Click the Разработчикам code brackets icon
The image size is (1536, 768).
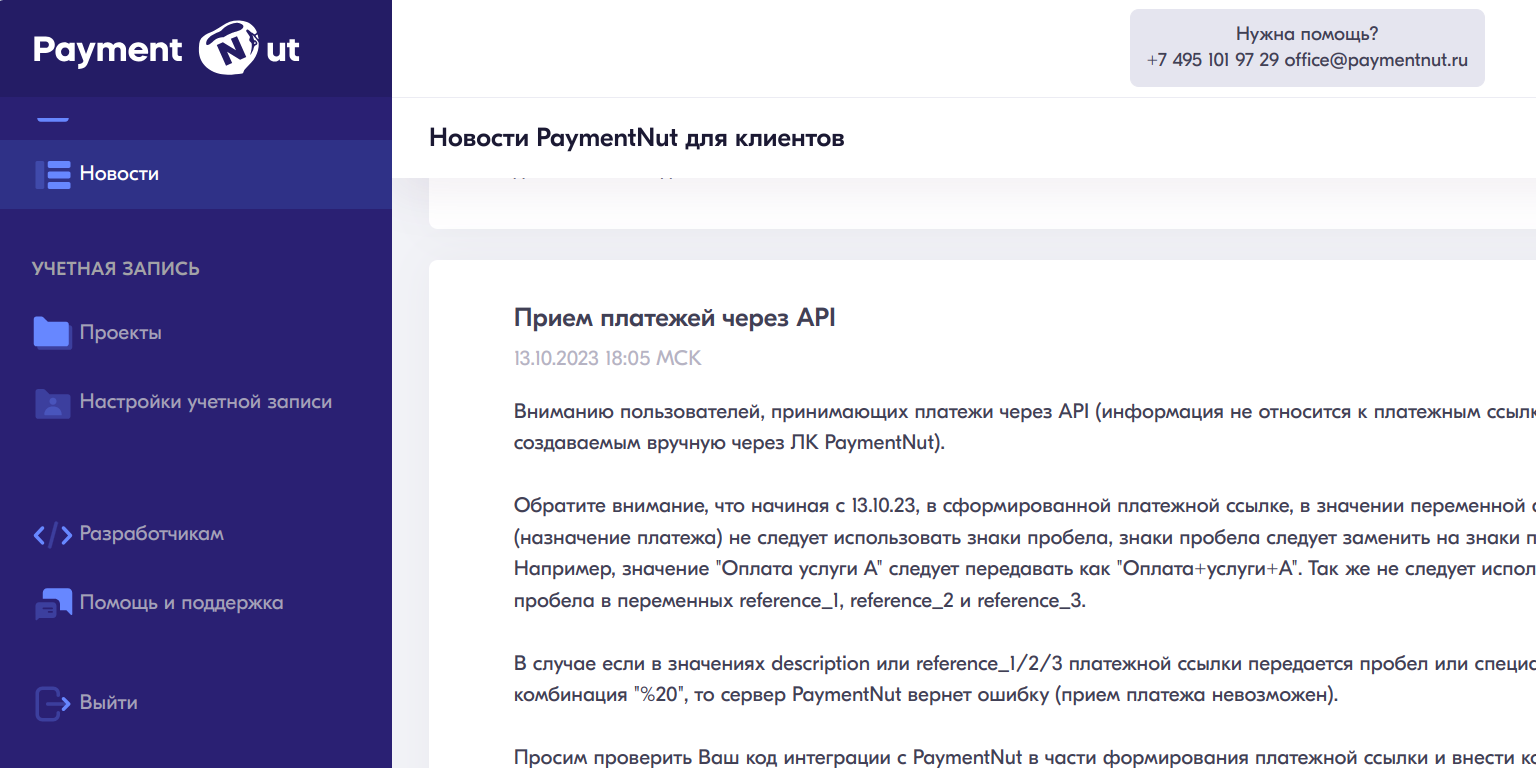tap(52, 535)
